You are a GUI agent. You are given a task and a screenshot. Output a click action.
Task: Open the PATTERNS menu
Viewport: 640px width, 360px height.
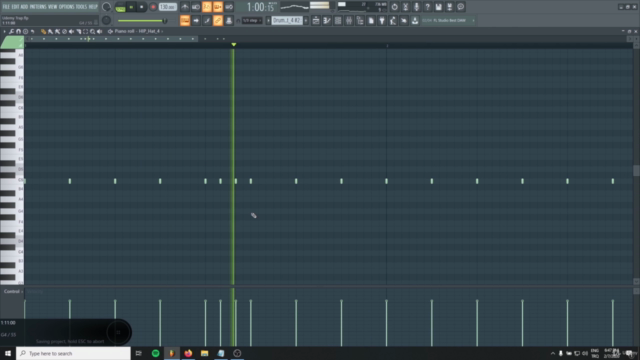(x=38, y=7)
